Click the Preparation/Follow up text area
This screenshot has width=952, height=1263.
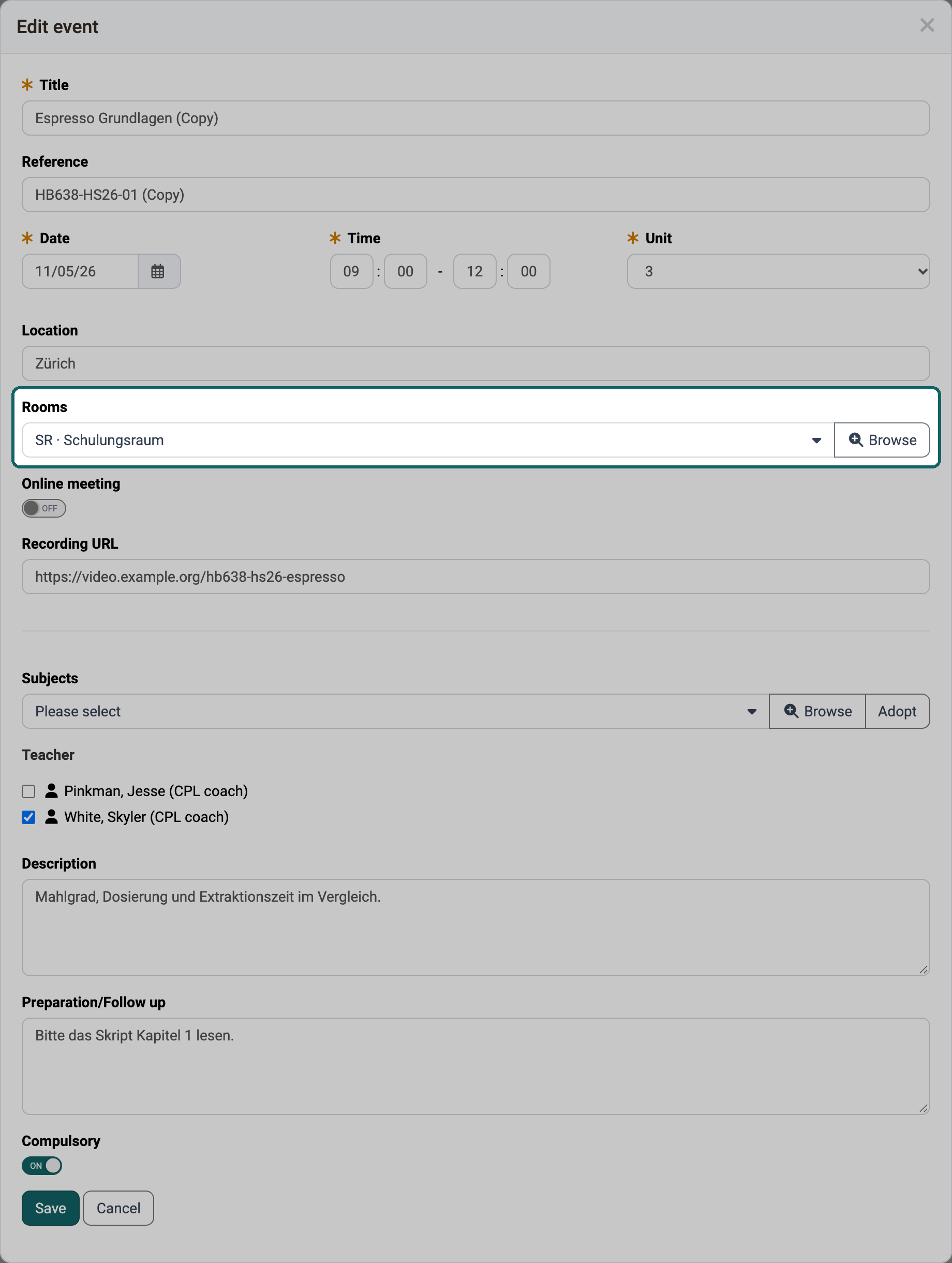pos(475,1066)
